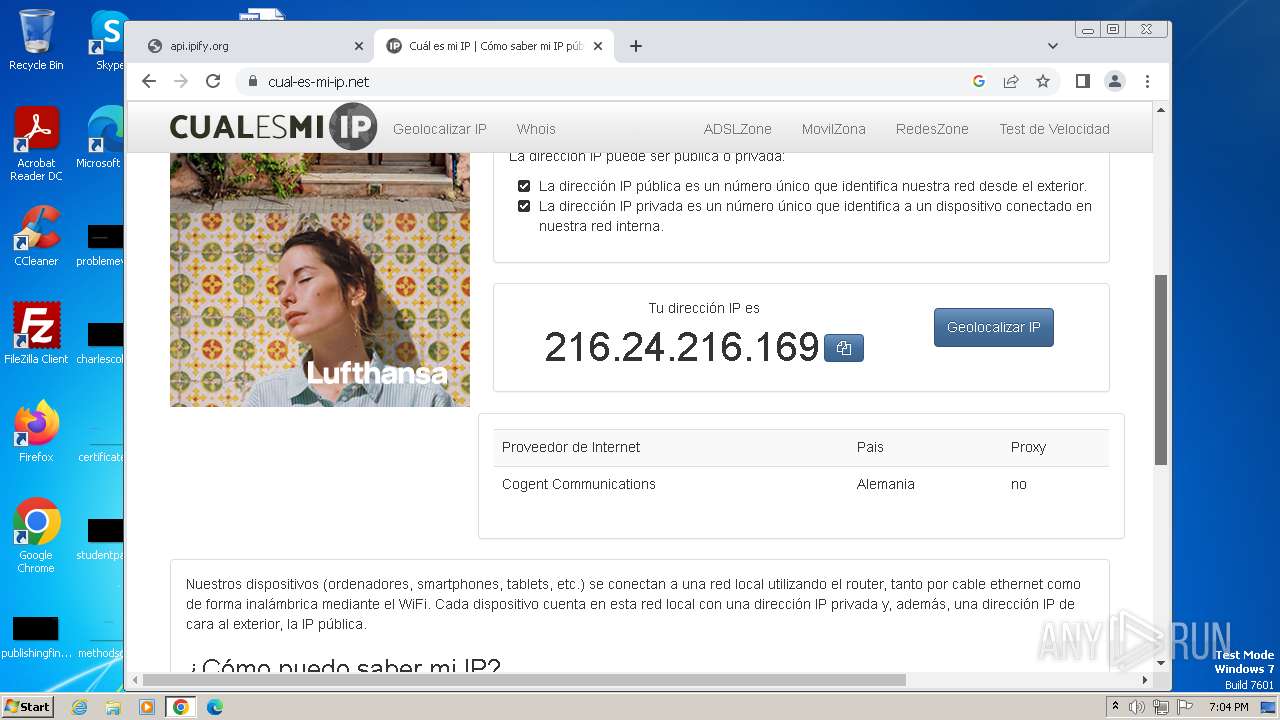Screen dimensions: 1280x720
Task: Click the lock icon in the address bar
Action: pyautogui.click(x=252, y=82)
